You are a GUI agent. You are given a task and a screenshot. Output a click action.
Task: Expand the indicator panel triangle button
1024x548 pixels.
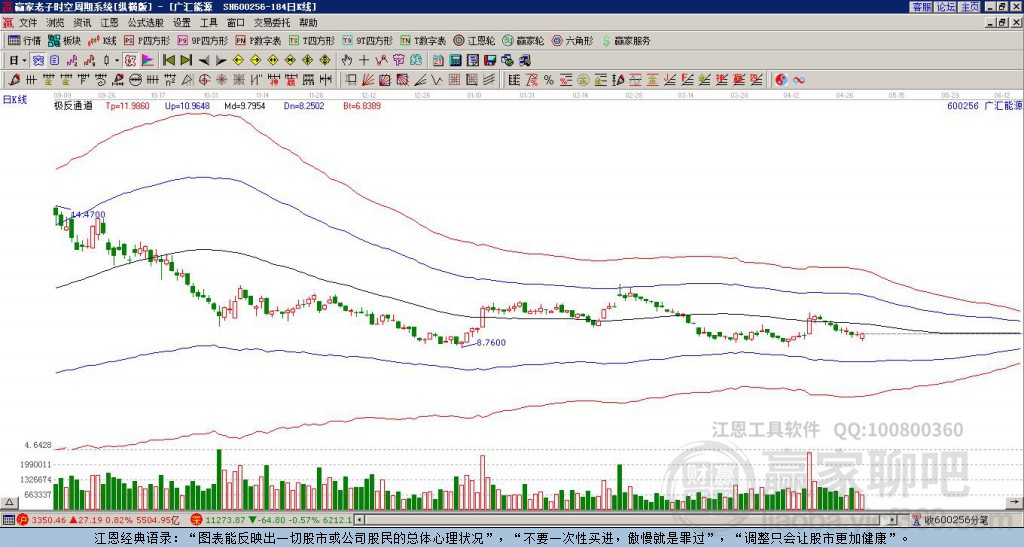point(9,502)
